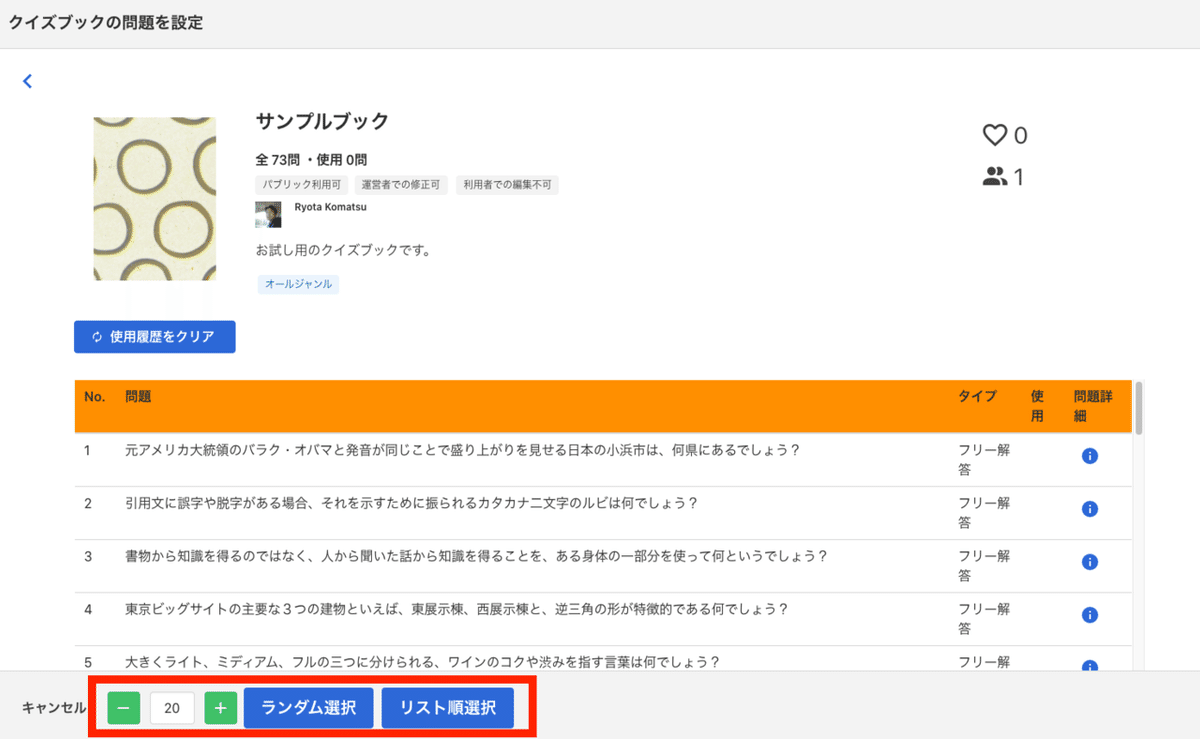1200x739 pixels.
Task: Click the minus button to decrease question count
Action: (122, 707)
